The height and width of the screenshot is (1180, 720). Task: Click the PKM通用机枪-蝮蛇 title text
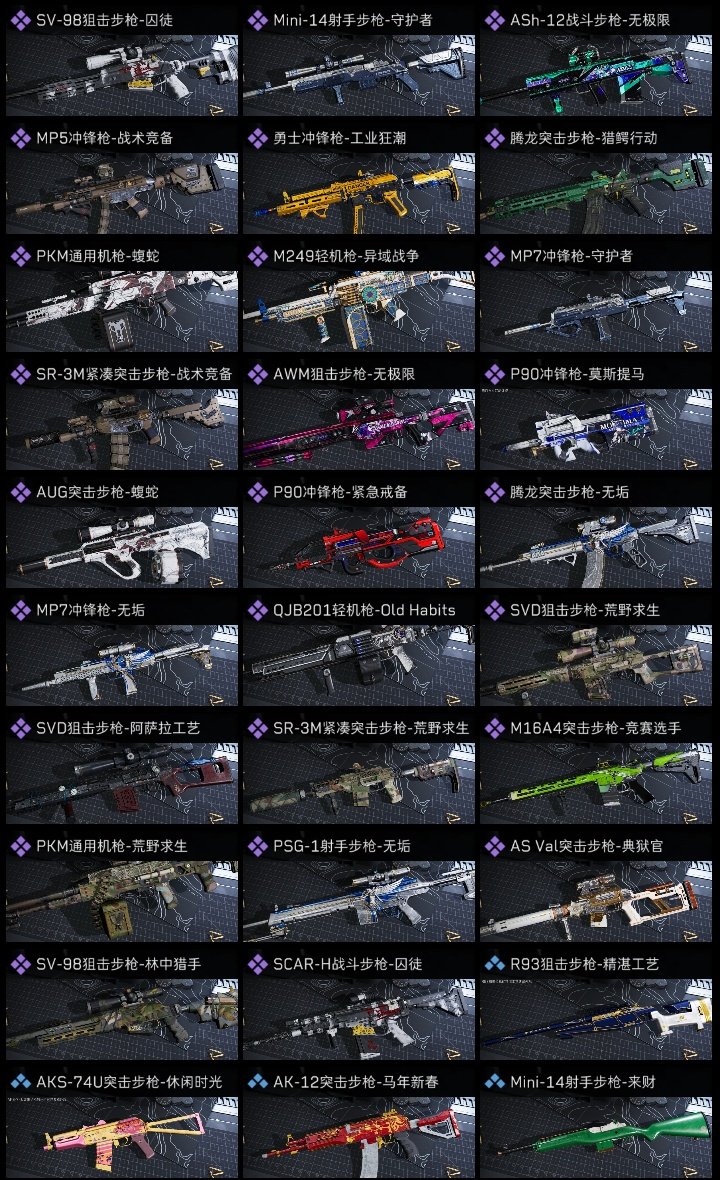[98, 256]
